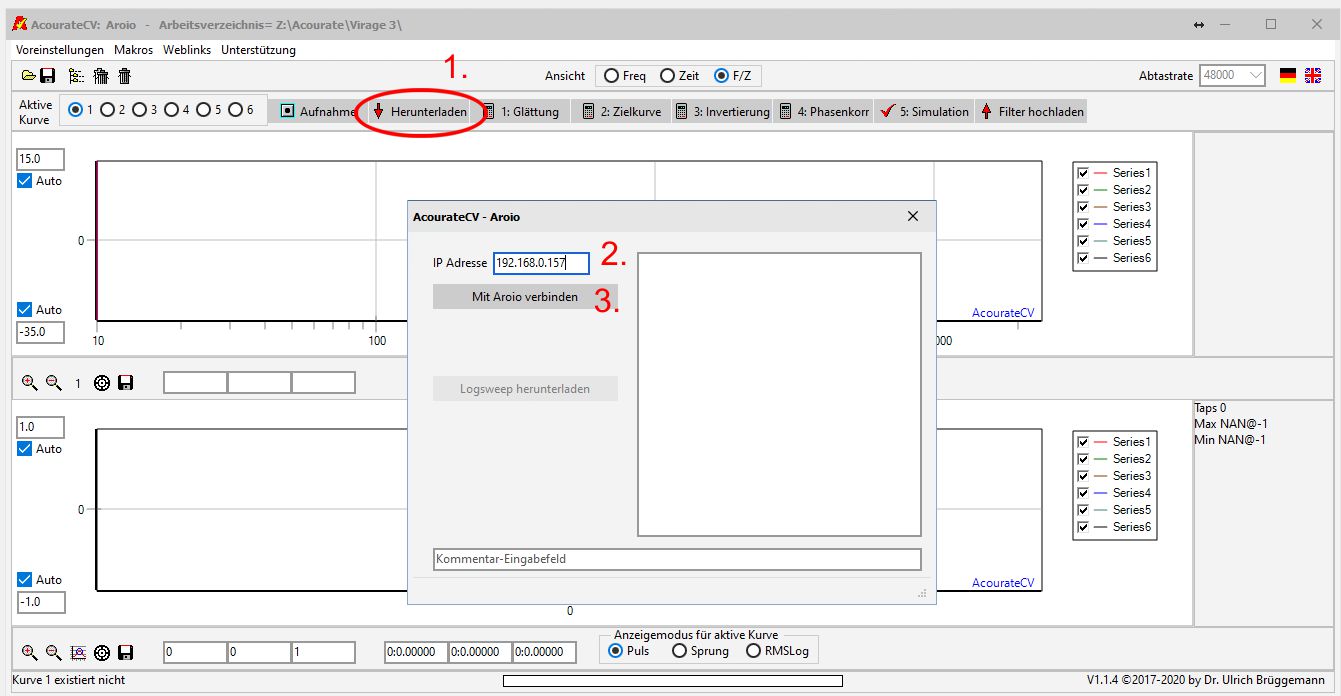The height and width of the screenshot is (696, 1341).
Task: Save the lower chart with its floppy icon
Action: 126,652
